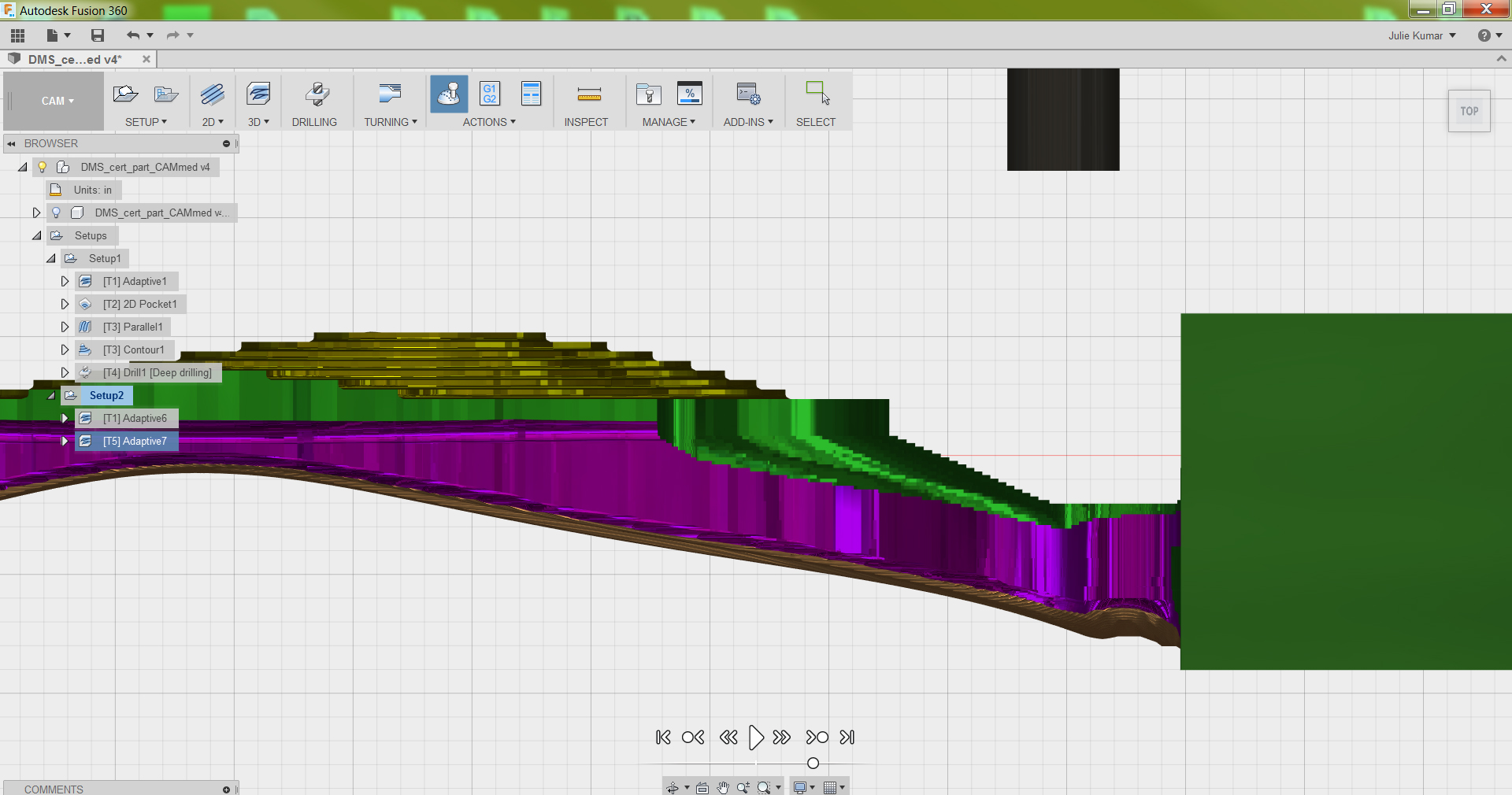The height and width of the screenshot is (795, 1512).
Task: Collapse the Setup1 node
Action: 51,258
